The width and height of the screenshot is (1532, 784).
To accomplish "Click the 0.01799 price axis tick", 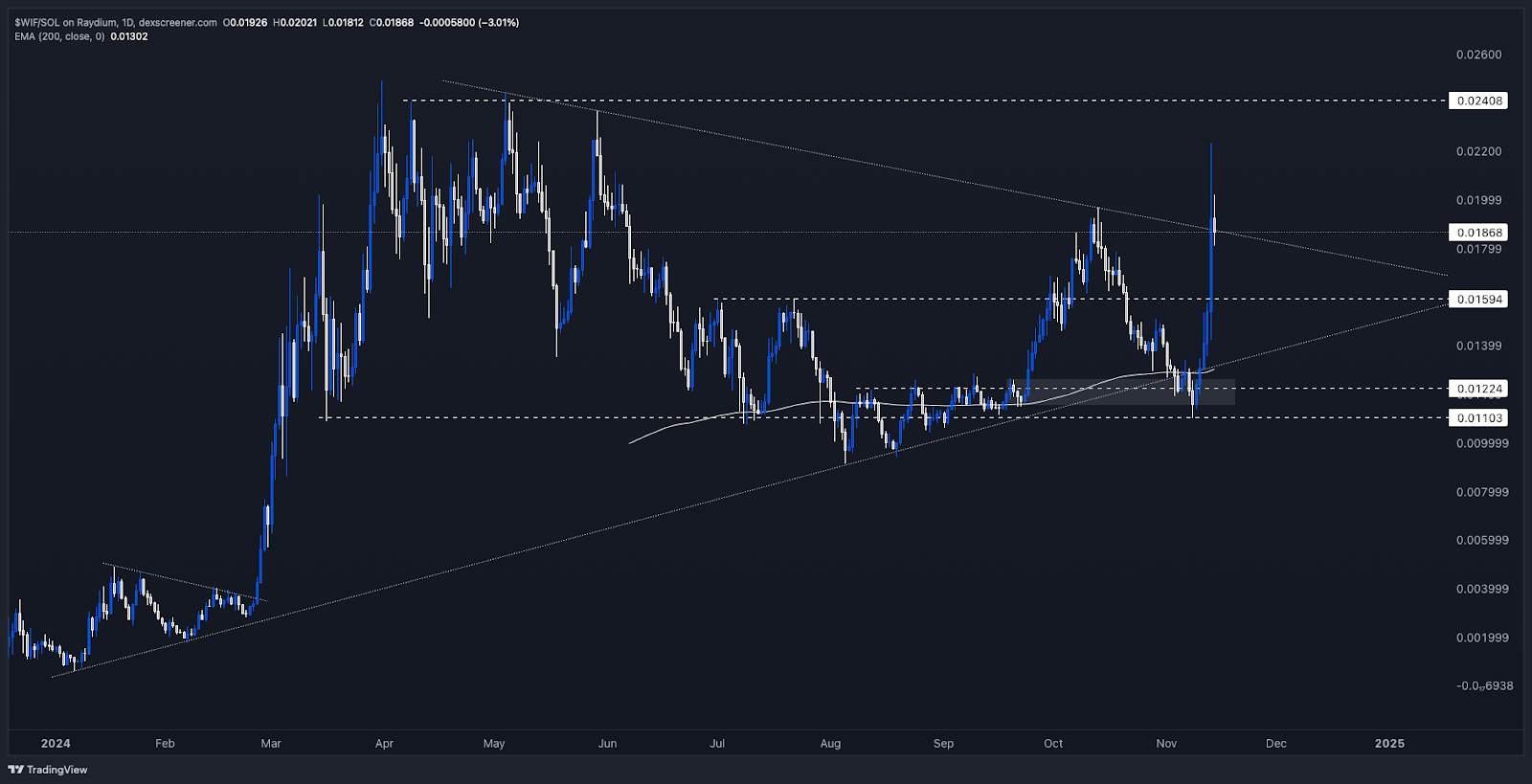I will 1478,249.
